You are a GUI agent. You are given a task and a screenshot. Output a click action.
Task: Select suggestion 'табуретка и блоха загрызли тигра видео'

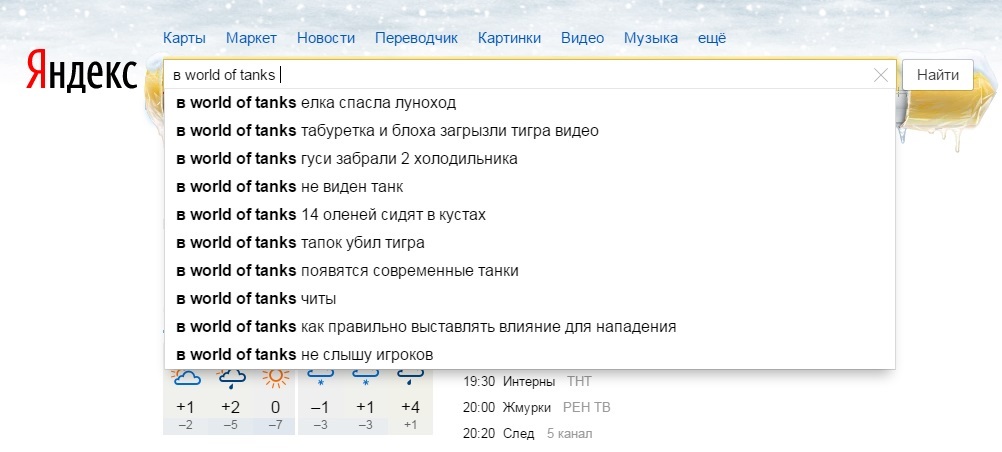tap(530, 131)
